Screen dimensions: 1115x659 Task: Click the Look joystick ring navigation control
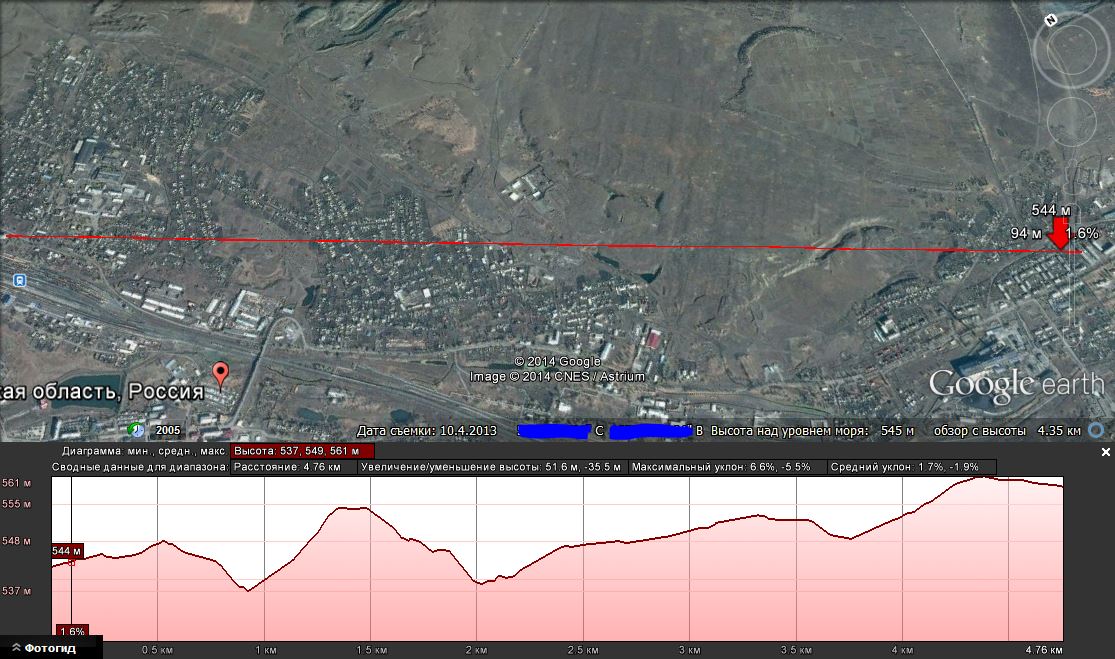pyautogui.click(x=1070, y=50)
